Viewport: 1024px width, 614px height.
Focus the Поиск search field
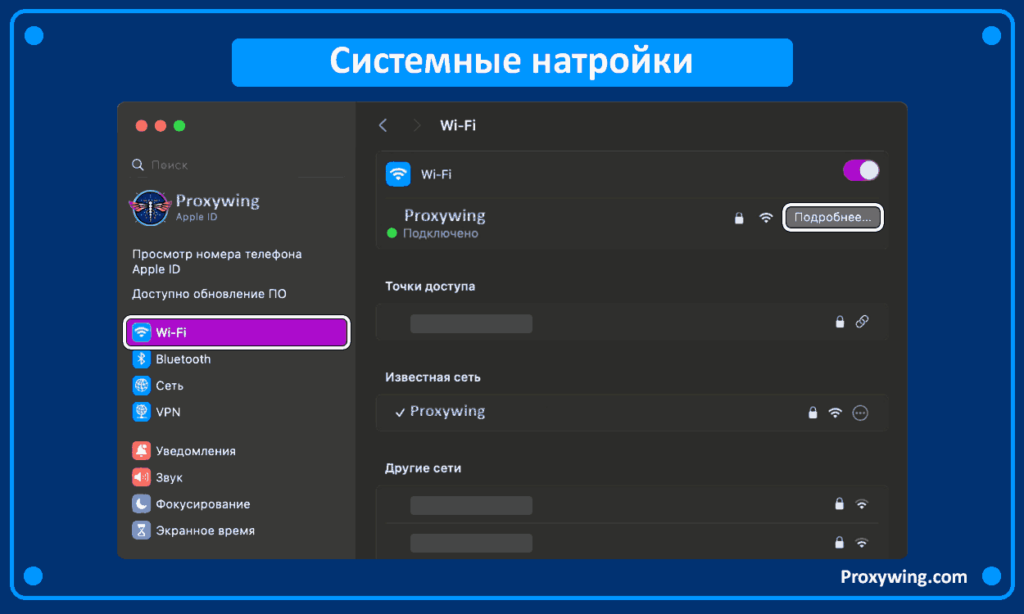click(237, 165)
